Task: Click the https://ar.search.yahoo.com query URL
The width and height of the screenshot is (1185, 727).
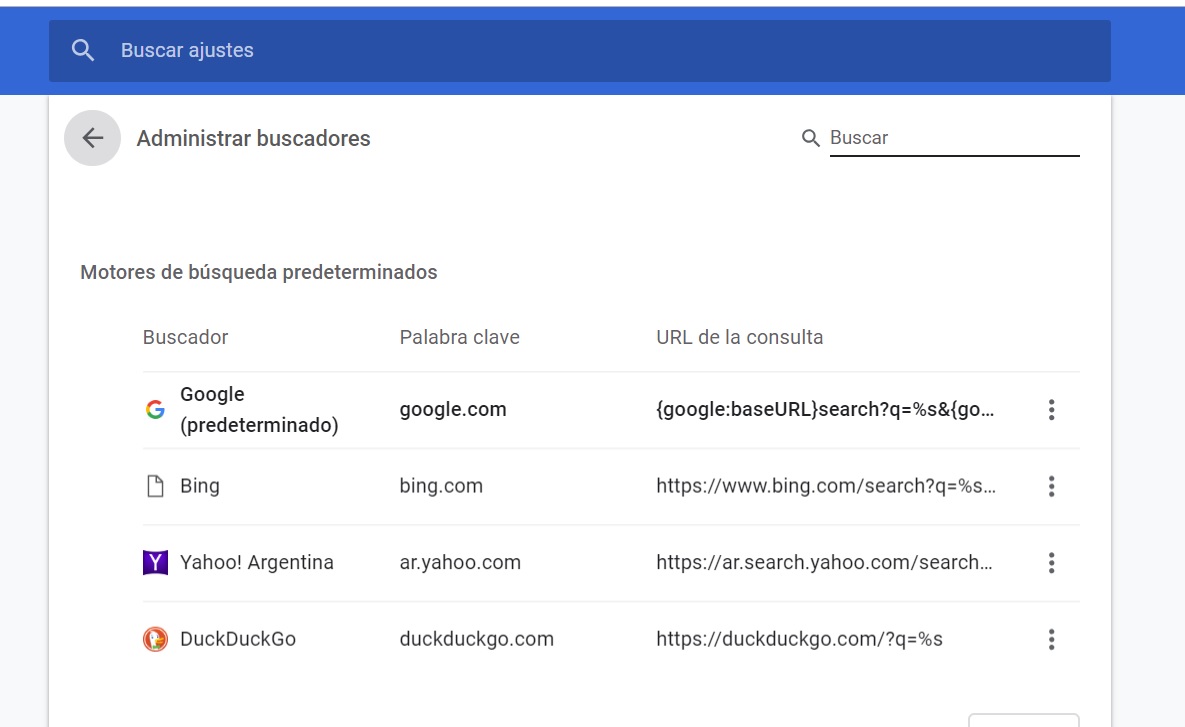Action: point(825,562)
